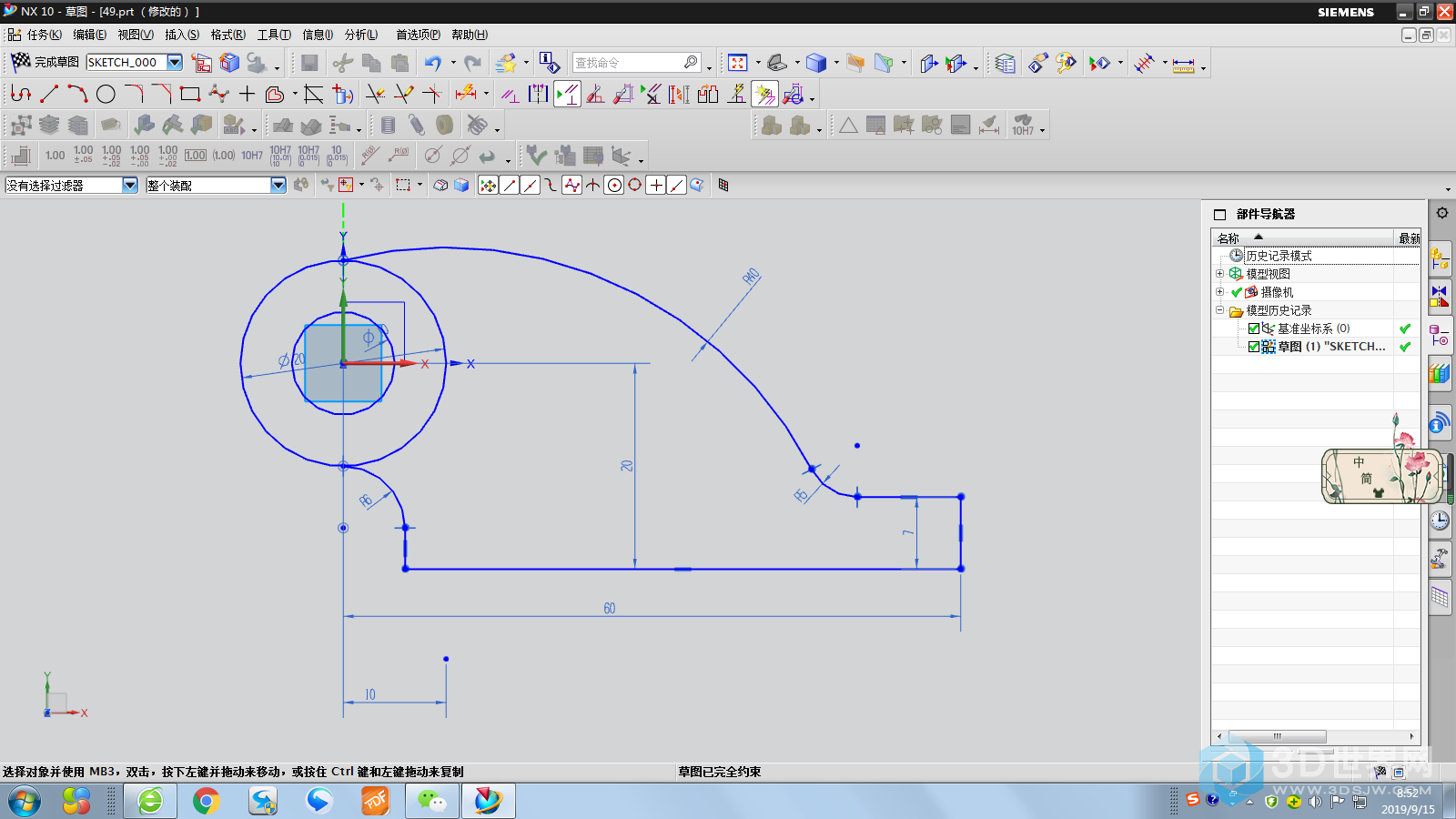Viewport: 1456px width, 819px height.
Task: Select 历史记录模式 in navigator
Action: coord(1279,256)
